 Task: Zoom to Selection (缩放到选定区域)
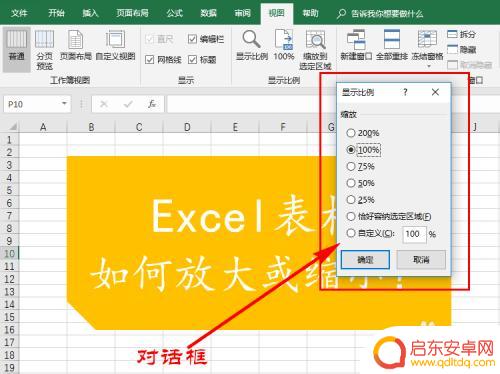tap(315, 50)
